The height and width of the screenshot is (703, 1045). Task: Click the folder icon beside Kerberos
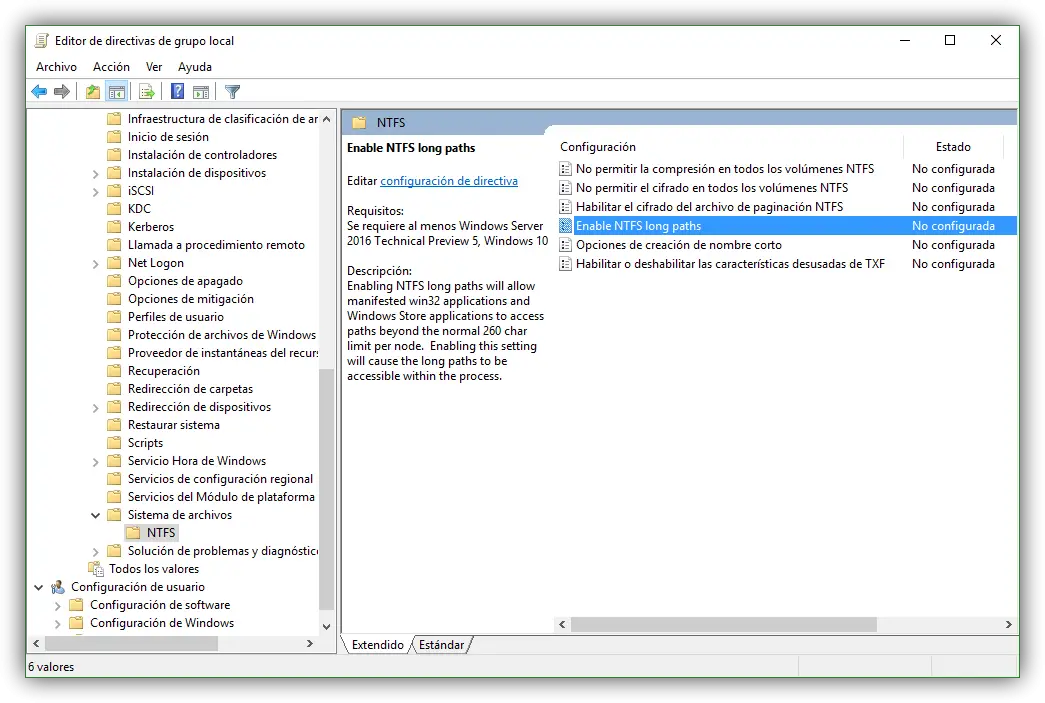(115, 227)
